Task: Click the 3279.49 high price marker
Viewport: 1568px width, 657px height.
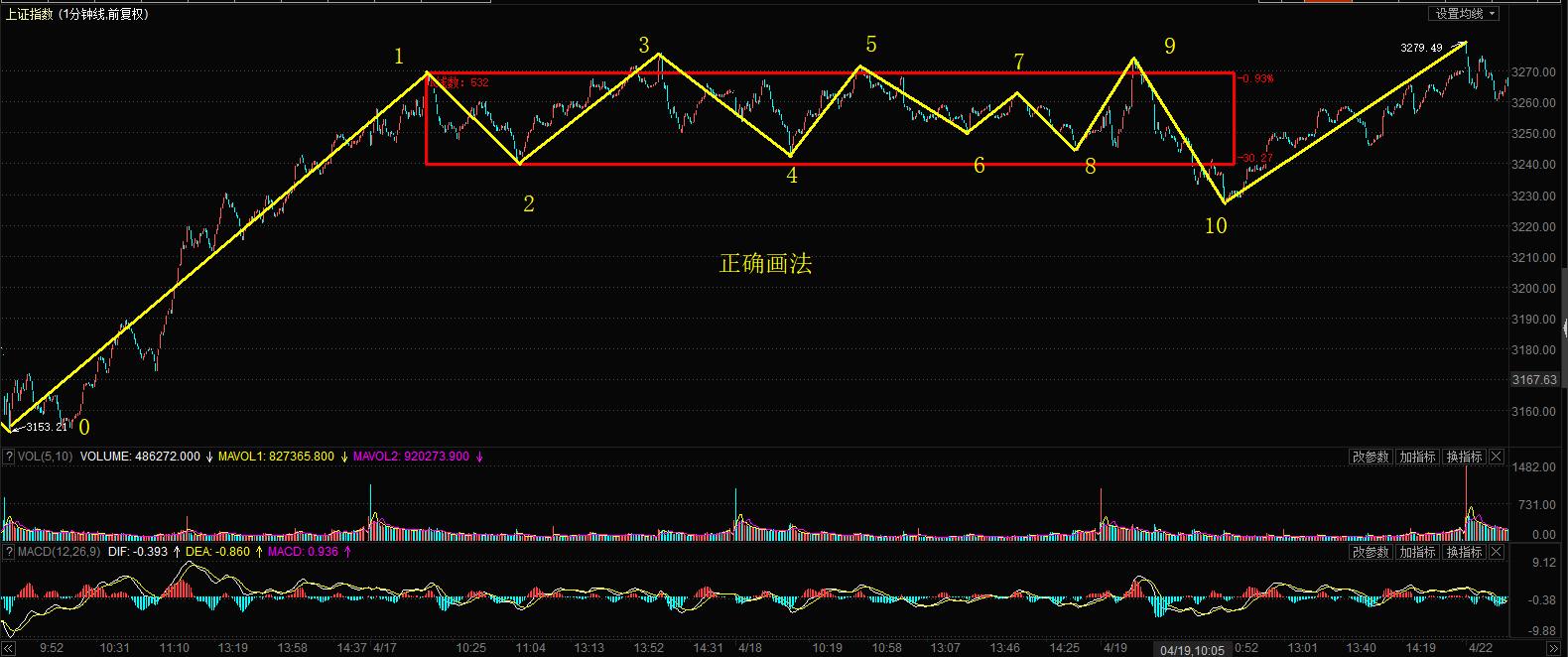Action: click(x=1421, y=48)
